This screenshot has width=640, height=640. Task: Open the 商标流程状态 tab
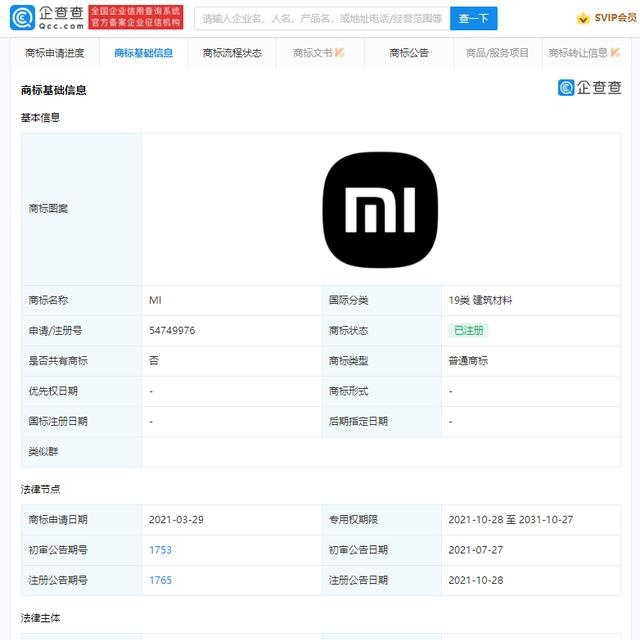[x=232, y=53]
